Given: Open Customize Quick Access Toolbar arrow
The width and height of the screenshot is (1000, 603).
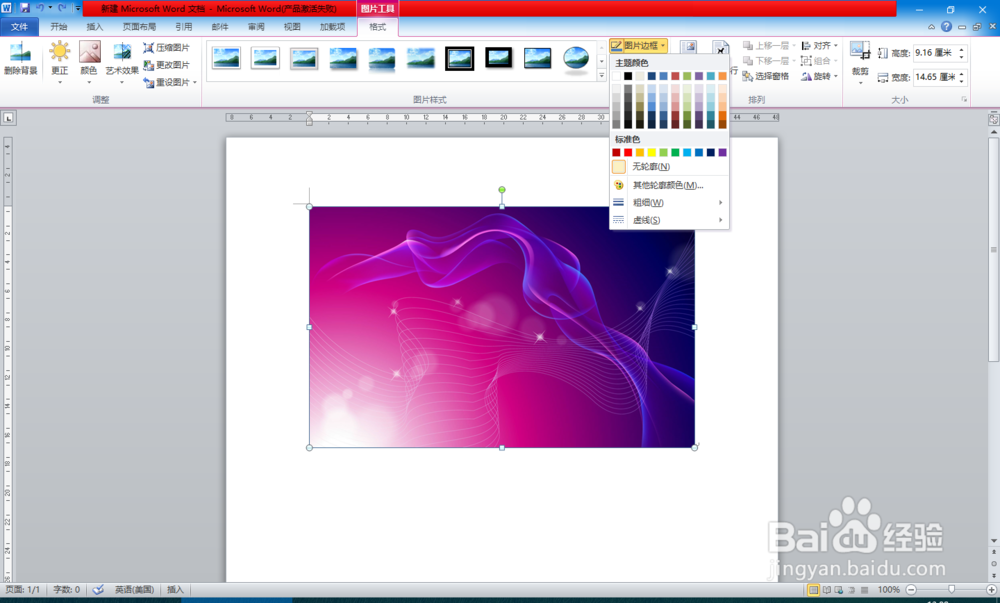Looking at the screenshot, I should 78,8.
